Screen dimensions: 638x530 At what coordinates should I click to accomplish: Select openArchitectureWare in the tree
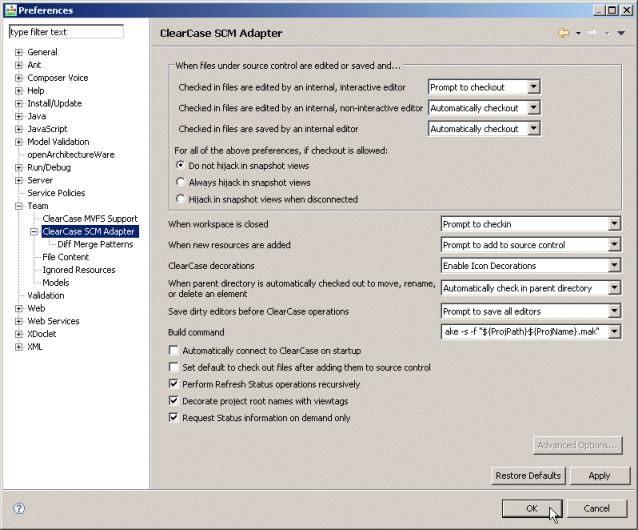point(71,155)
